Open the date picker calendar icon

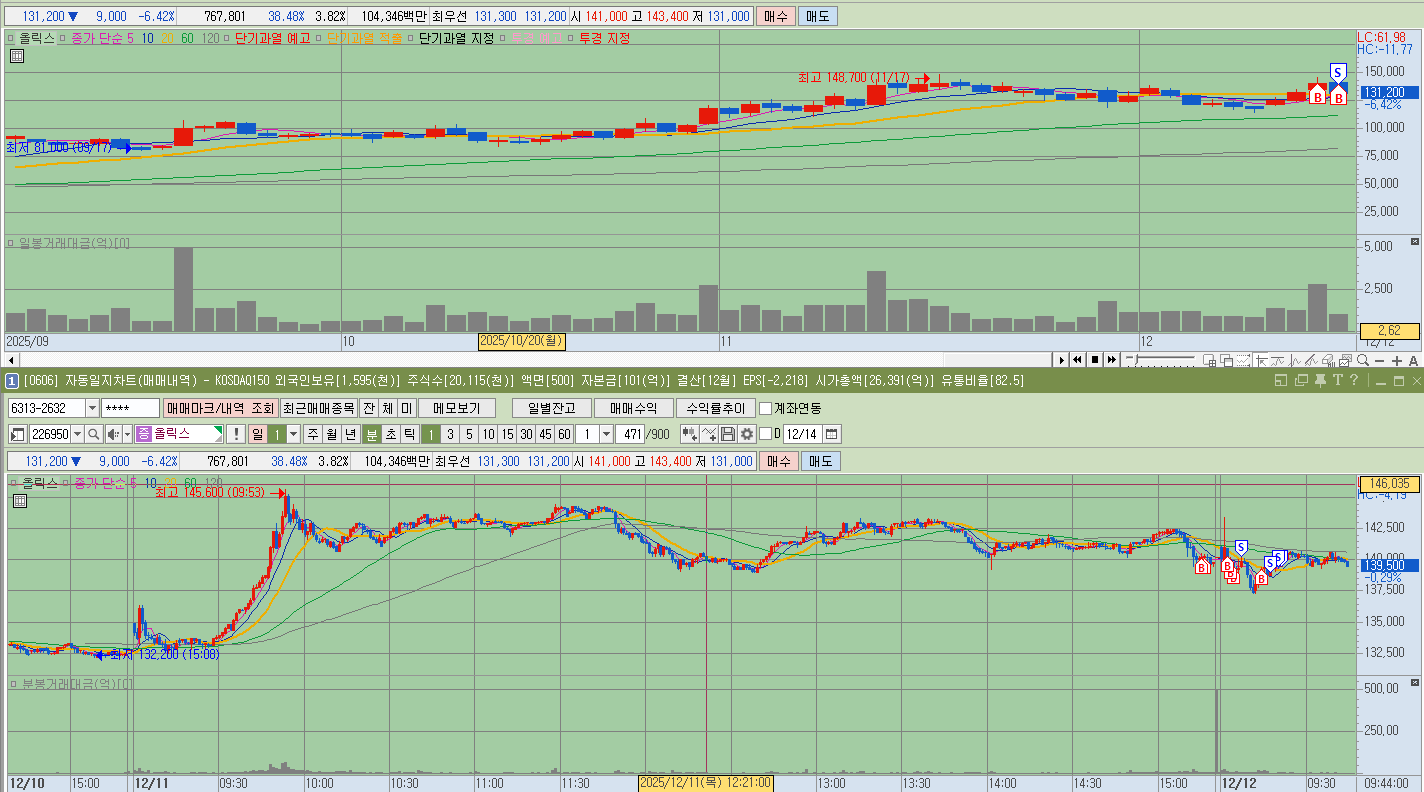(832, 434)
